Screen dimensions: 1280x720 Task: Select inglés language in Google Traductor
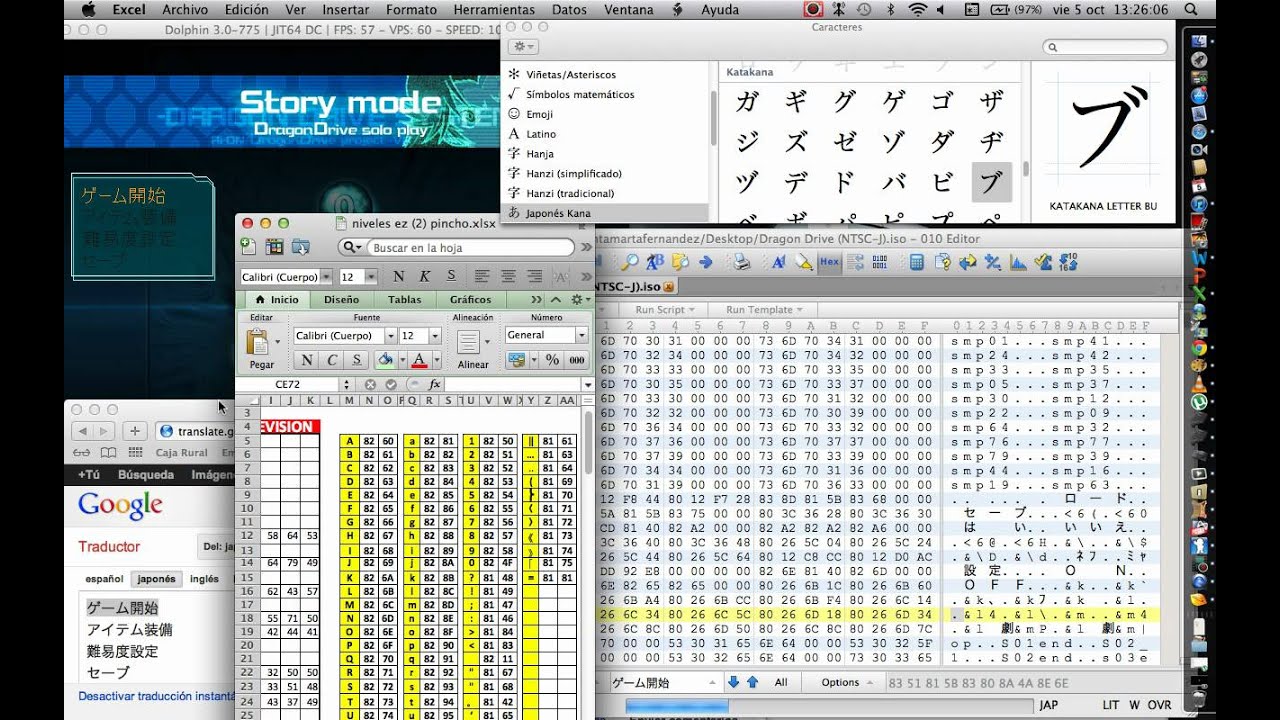pos(204,578)
